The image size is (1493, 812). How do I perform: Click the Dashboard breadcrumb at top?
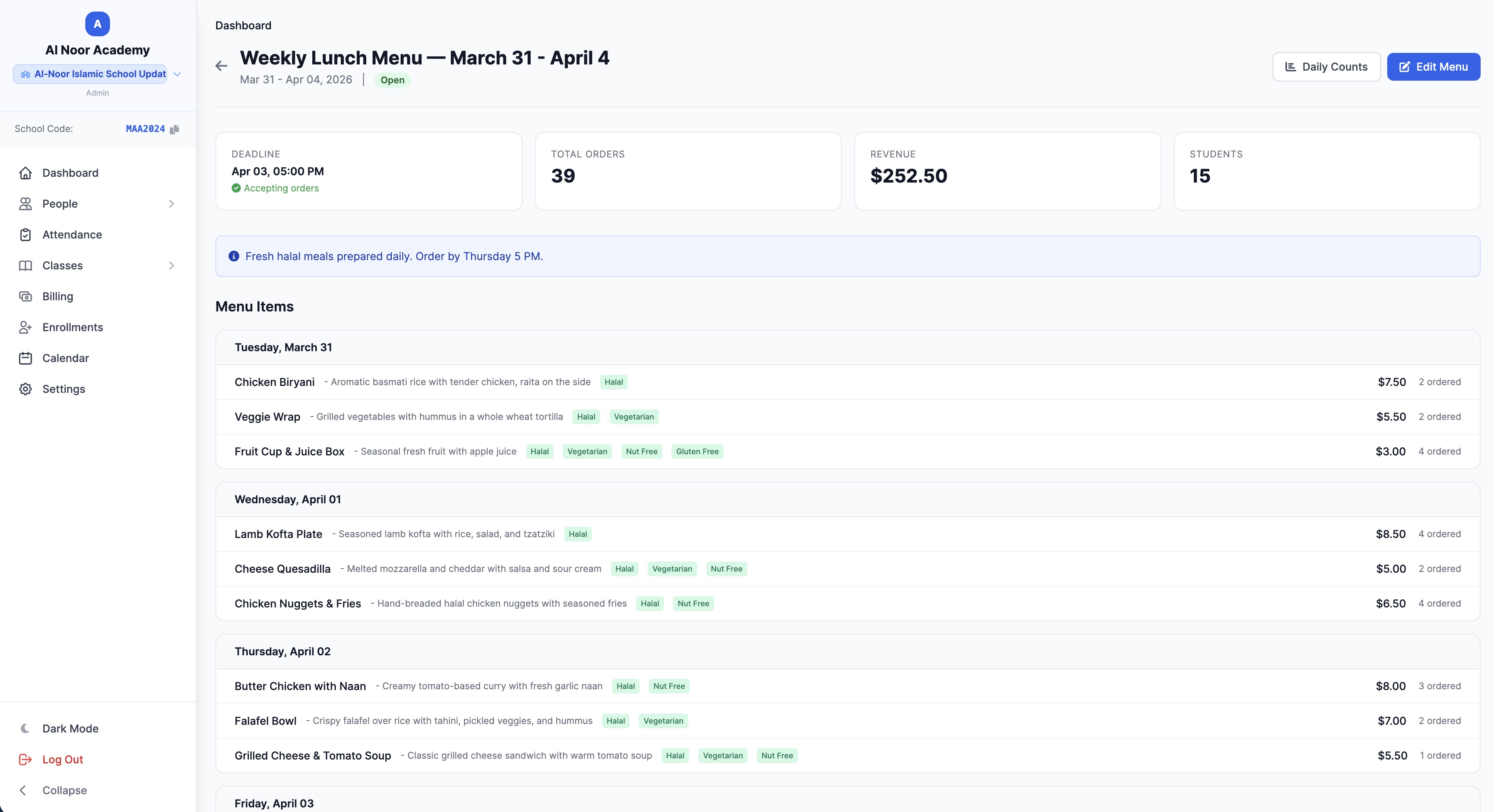coord(243,25)
